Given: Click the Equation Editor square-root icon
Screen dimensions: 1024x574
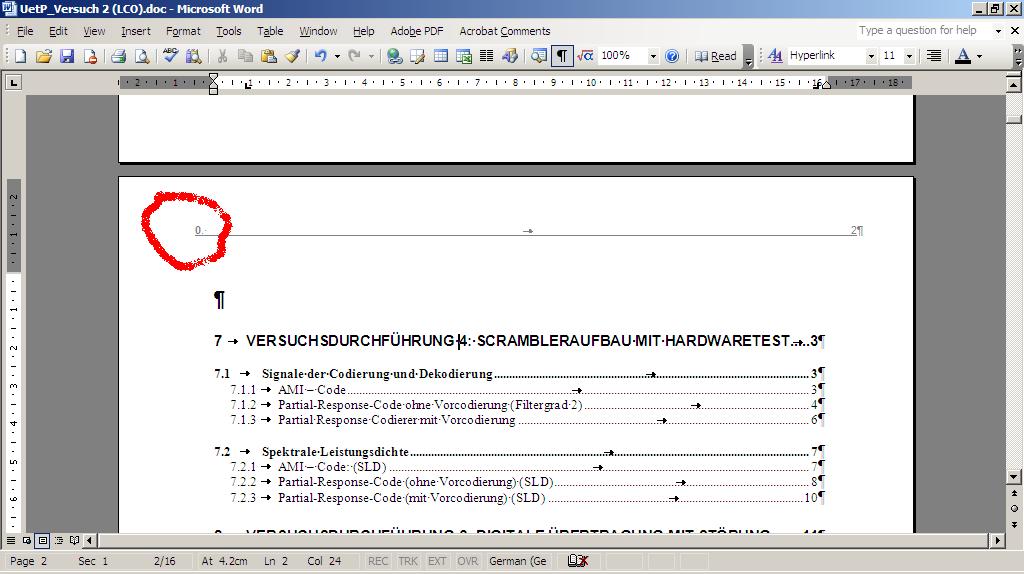Looking at the screenshot, I should click(x=585, y=56).
